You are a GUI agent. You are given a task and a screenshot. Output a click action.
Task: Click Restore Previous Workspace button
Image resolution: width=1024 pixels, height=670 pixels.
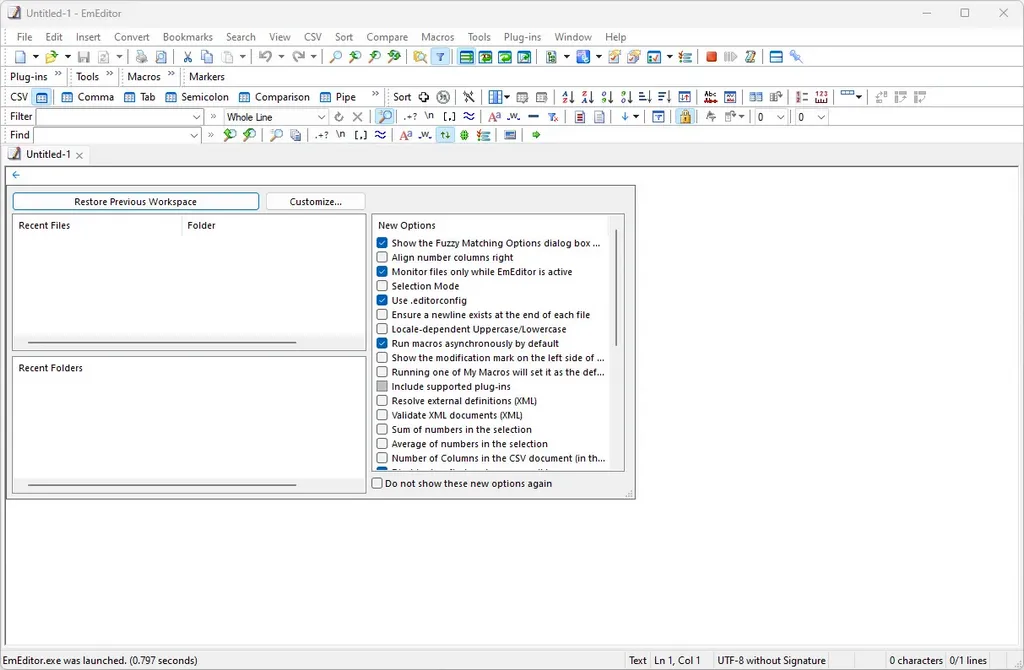[x=135, y=202]
